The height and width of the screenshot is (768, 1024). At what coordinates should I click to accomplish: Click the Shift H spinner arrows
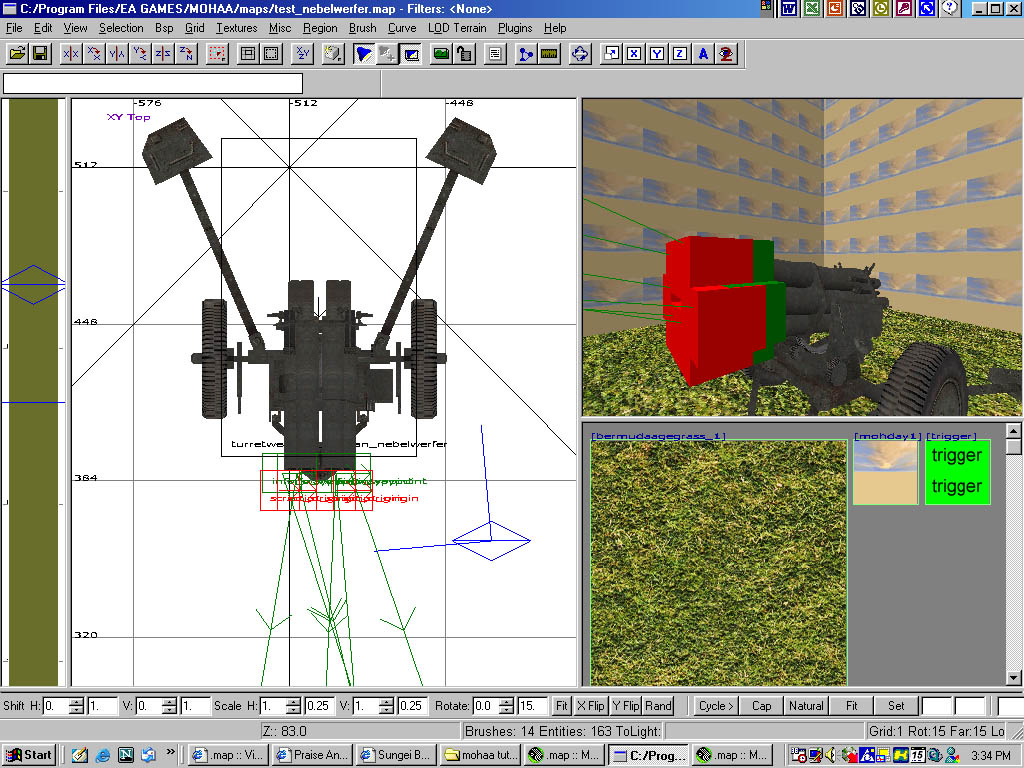coord(78,705)
